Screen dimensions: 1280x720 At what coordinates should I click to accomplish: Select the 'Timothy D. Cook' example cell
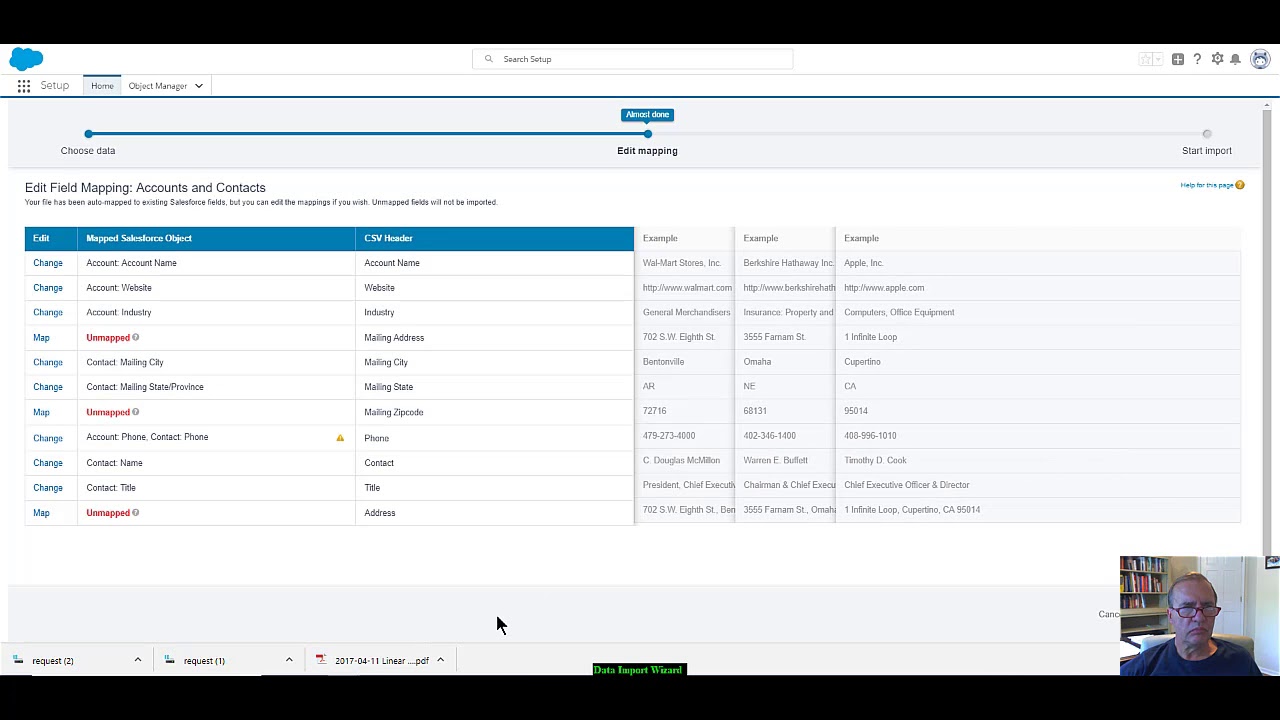1038,461
